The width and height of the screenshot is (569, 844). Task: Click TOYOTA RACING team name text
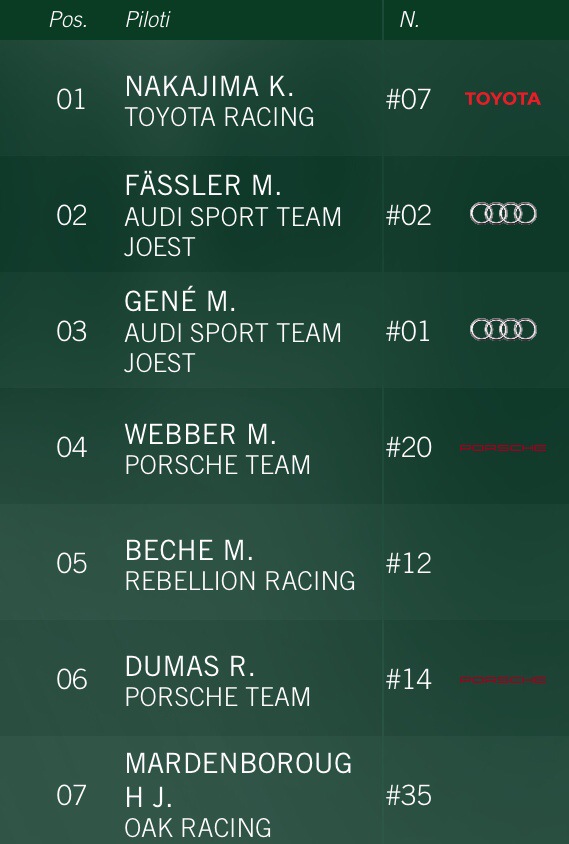220,117
